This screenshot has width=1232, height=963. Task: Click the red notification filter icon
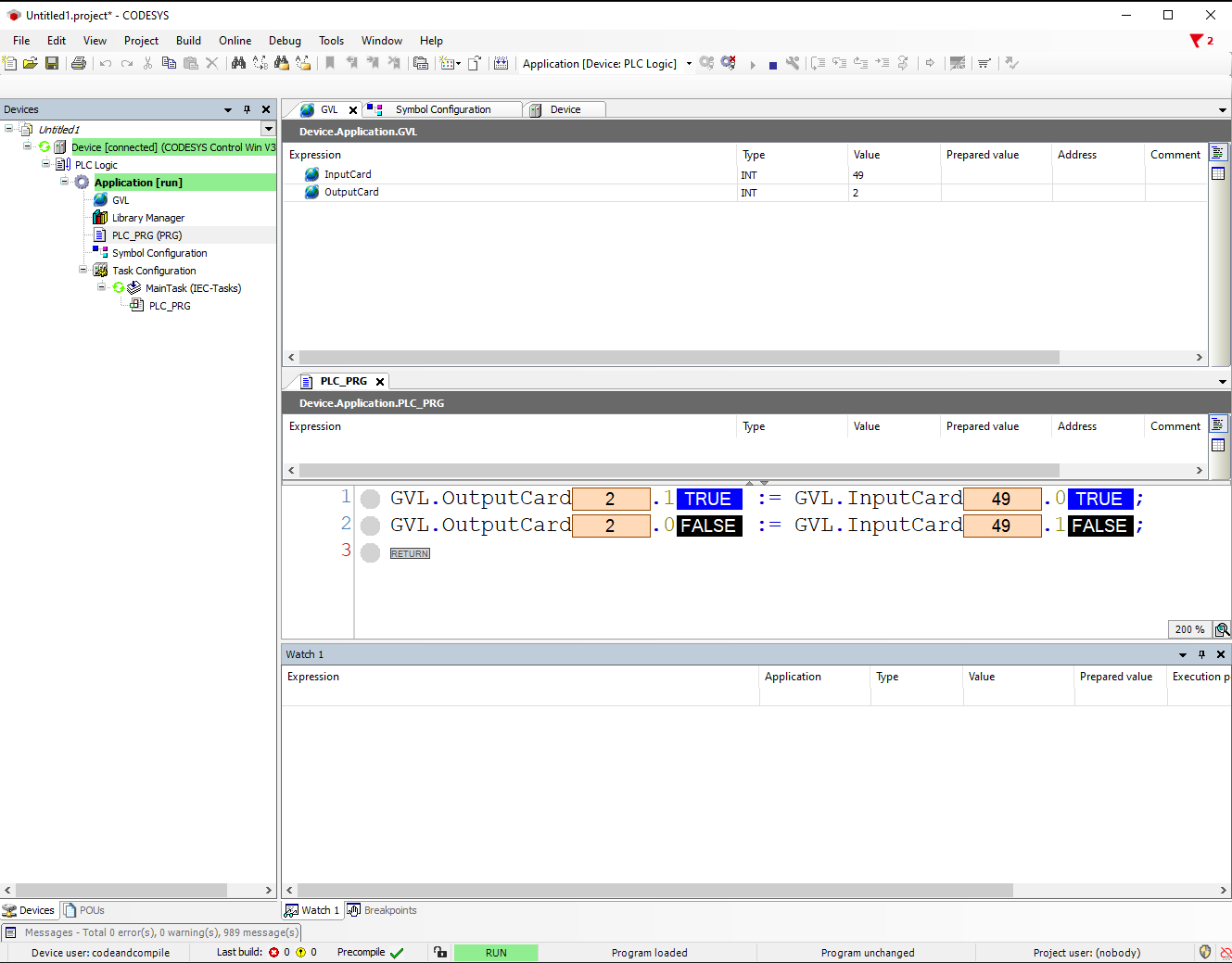[1197, 41]
